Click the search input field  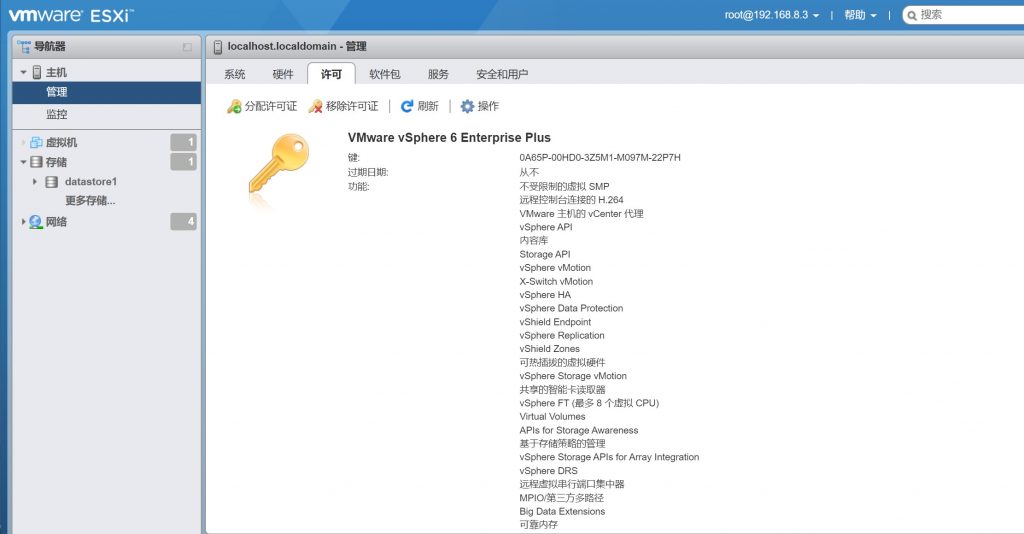[965, 15]
